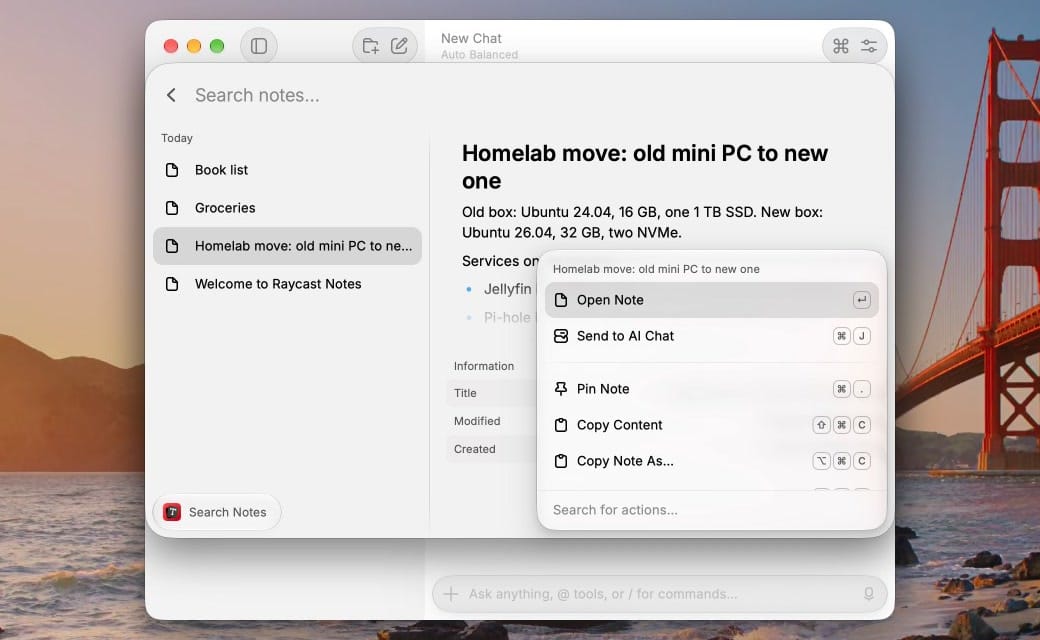Choose Send to AI Chat action

711,336
